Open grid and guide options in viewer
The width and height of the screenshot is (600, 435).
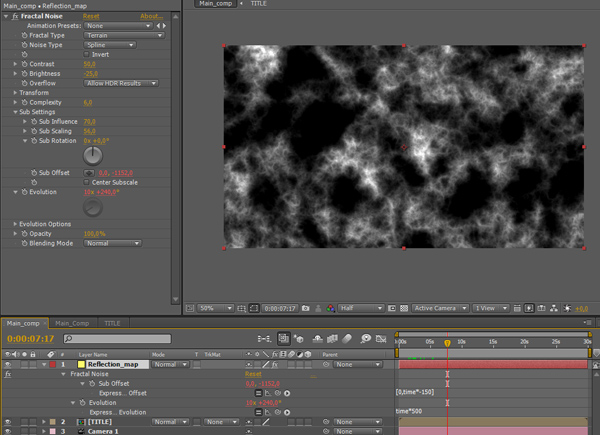241,308
